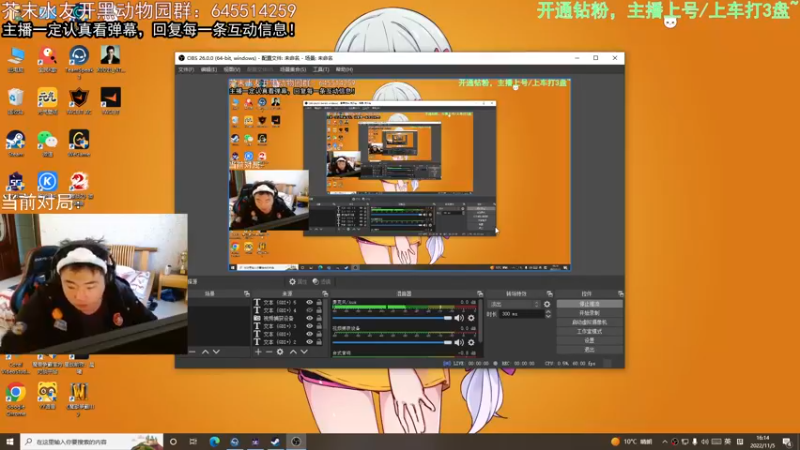
Task: Open 属性 properties button above the docks
Action: 298,282
